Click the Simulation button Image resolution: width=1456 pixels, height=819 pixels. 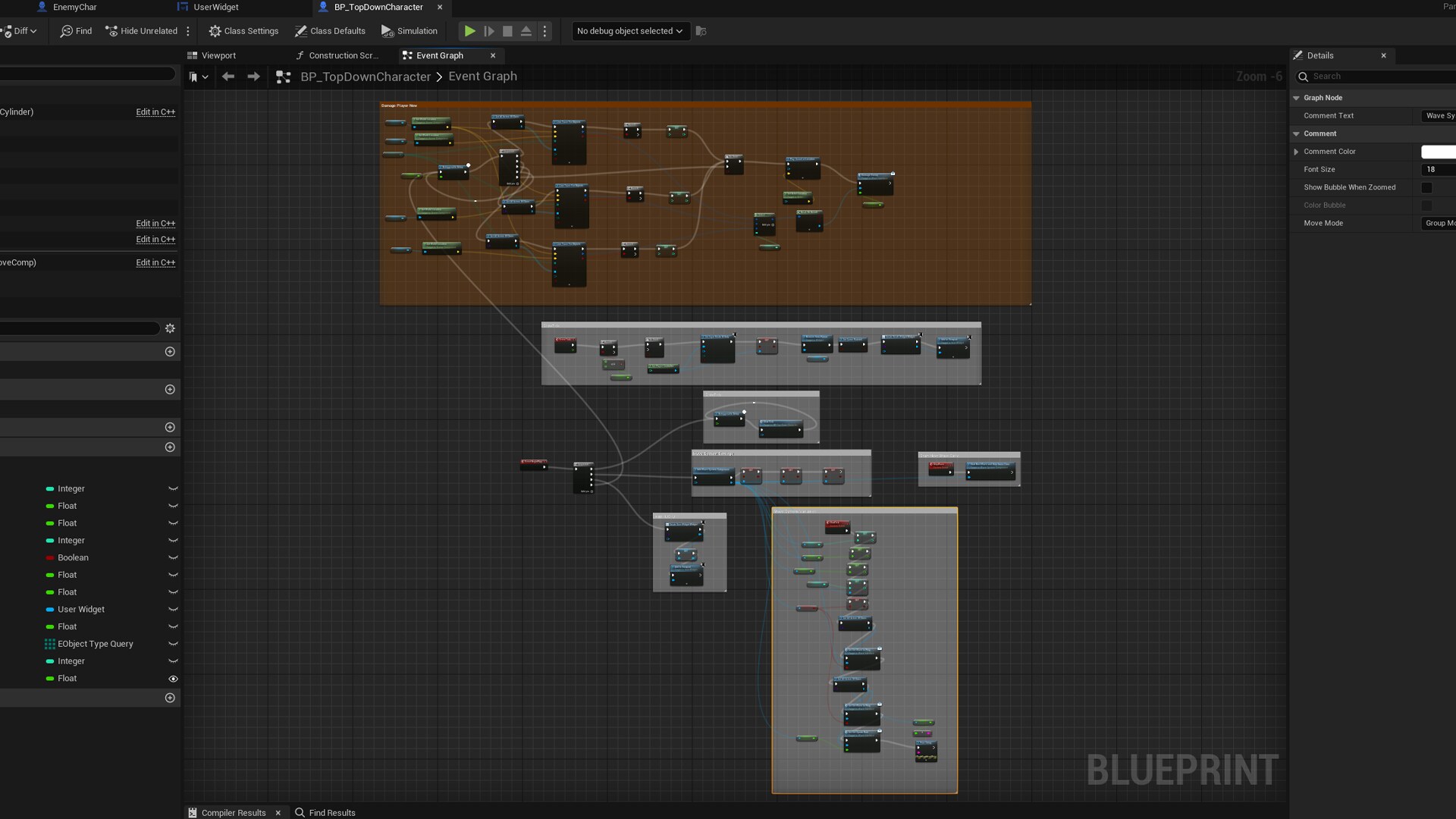(x=409, y=31)
